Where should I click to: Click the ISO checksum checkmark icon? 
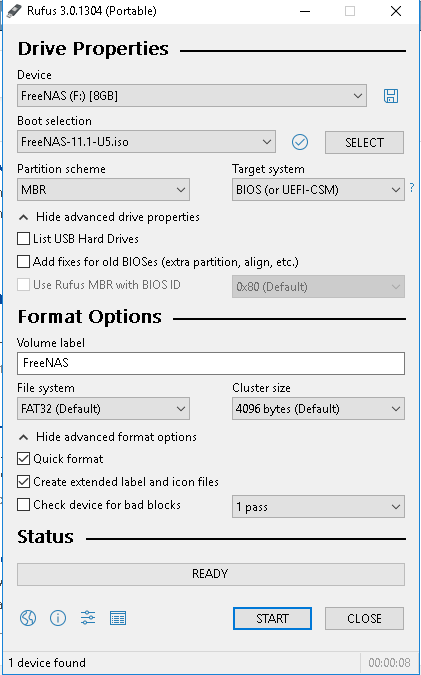click(x=300, y=142)
